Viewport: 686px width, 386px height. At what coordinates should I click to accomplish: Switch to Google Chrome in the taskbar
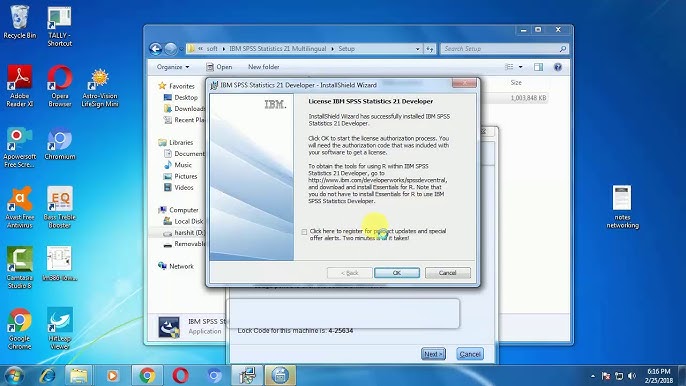point(147,375)
